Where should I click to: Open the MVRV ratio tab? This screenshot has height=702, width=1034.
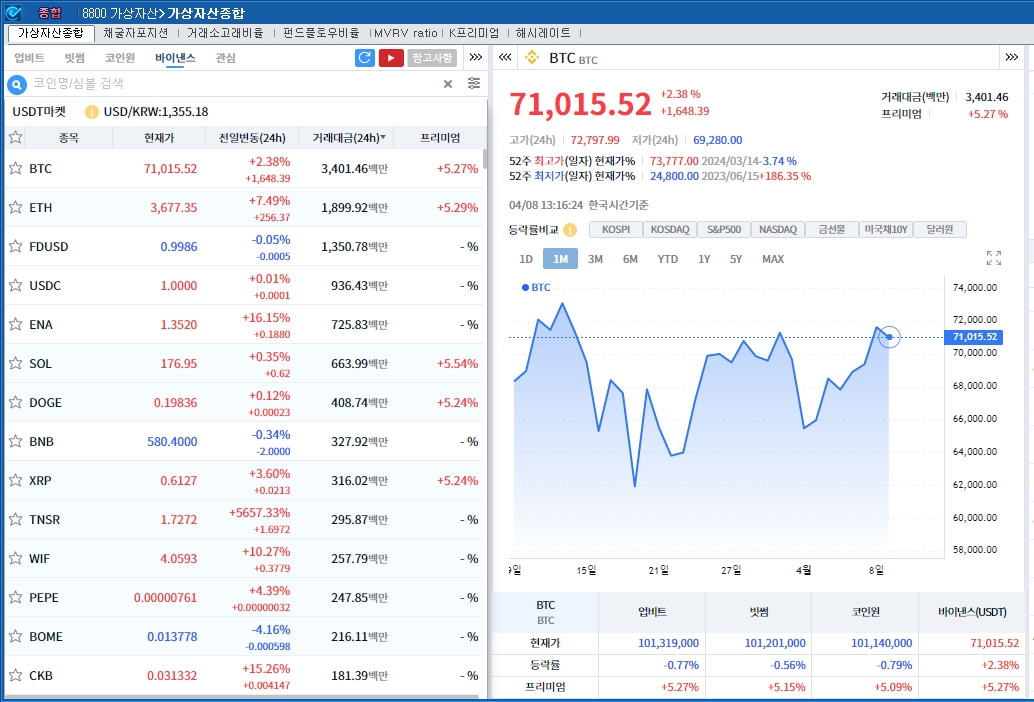[406, 33]
